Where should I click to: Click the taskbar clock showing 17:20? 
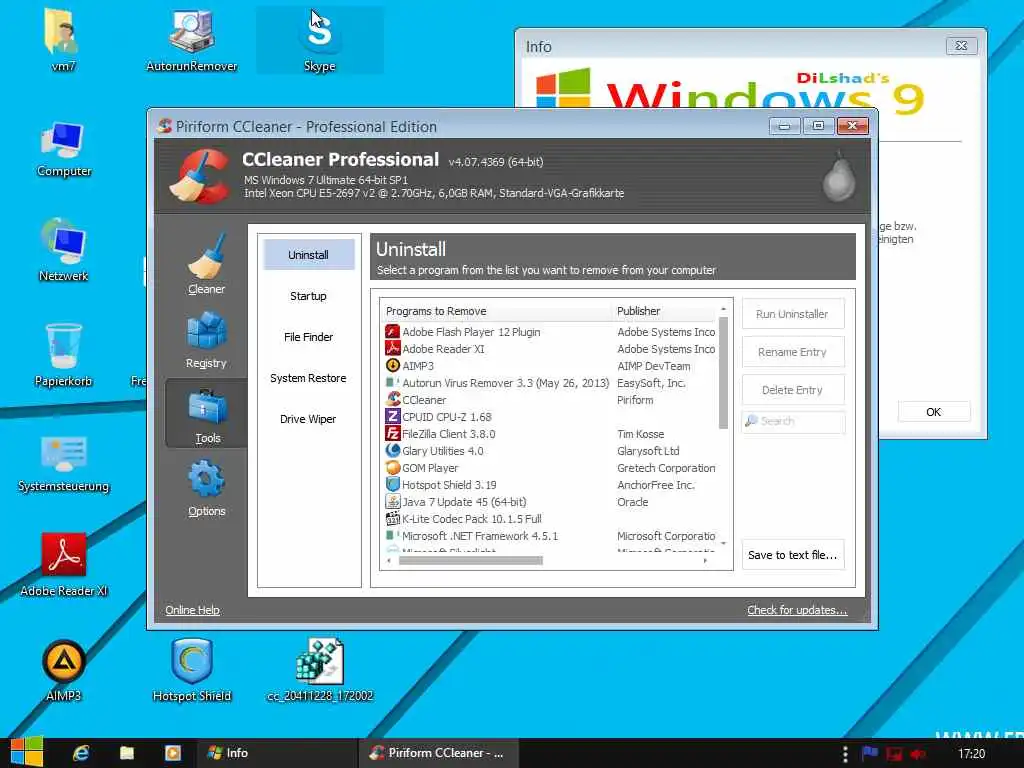pos(971,754)
